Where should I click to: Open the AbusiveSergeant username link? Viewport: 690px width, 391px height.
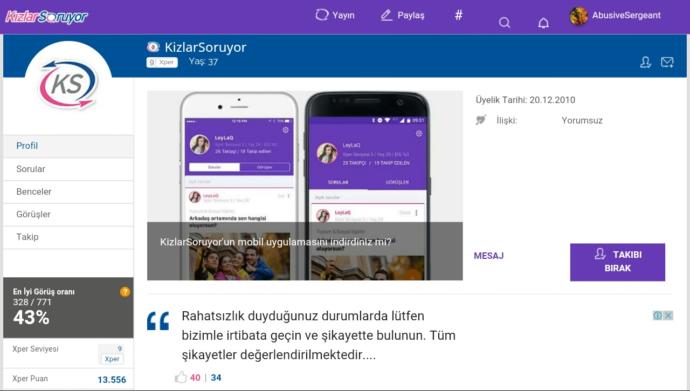626,15
